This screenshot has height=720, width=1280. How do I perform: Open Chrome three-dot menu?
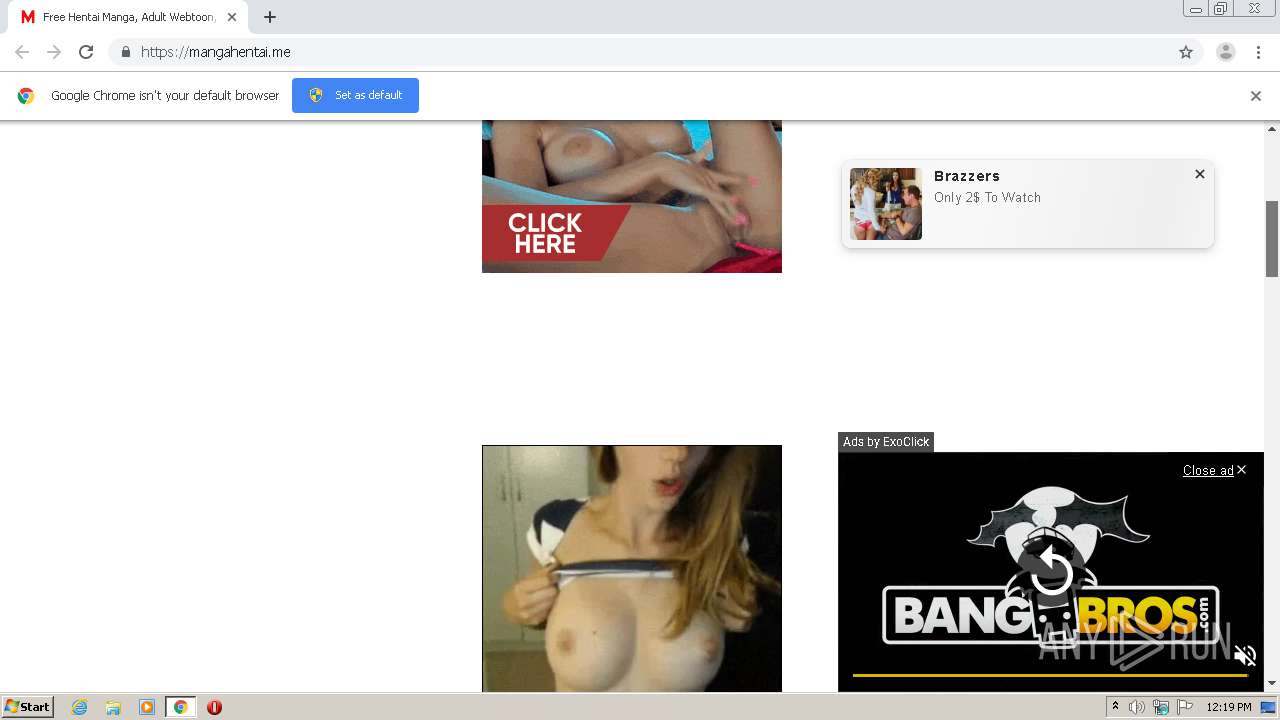coord(1258,52)
